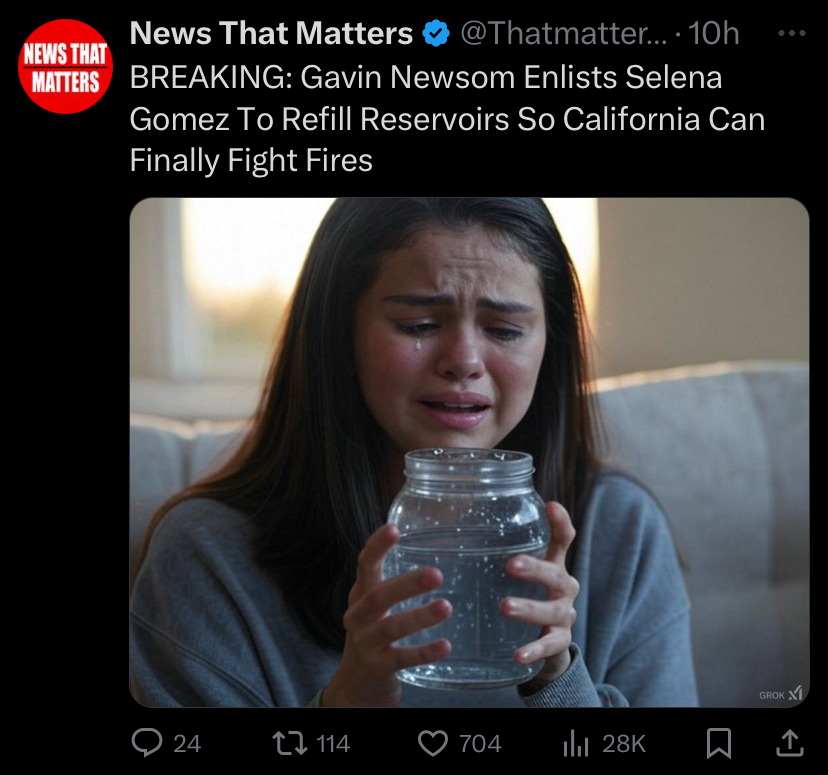828x775 pixels.
Task: Repost this tweet using the retweet icon
Action: tap(289, 743)
